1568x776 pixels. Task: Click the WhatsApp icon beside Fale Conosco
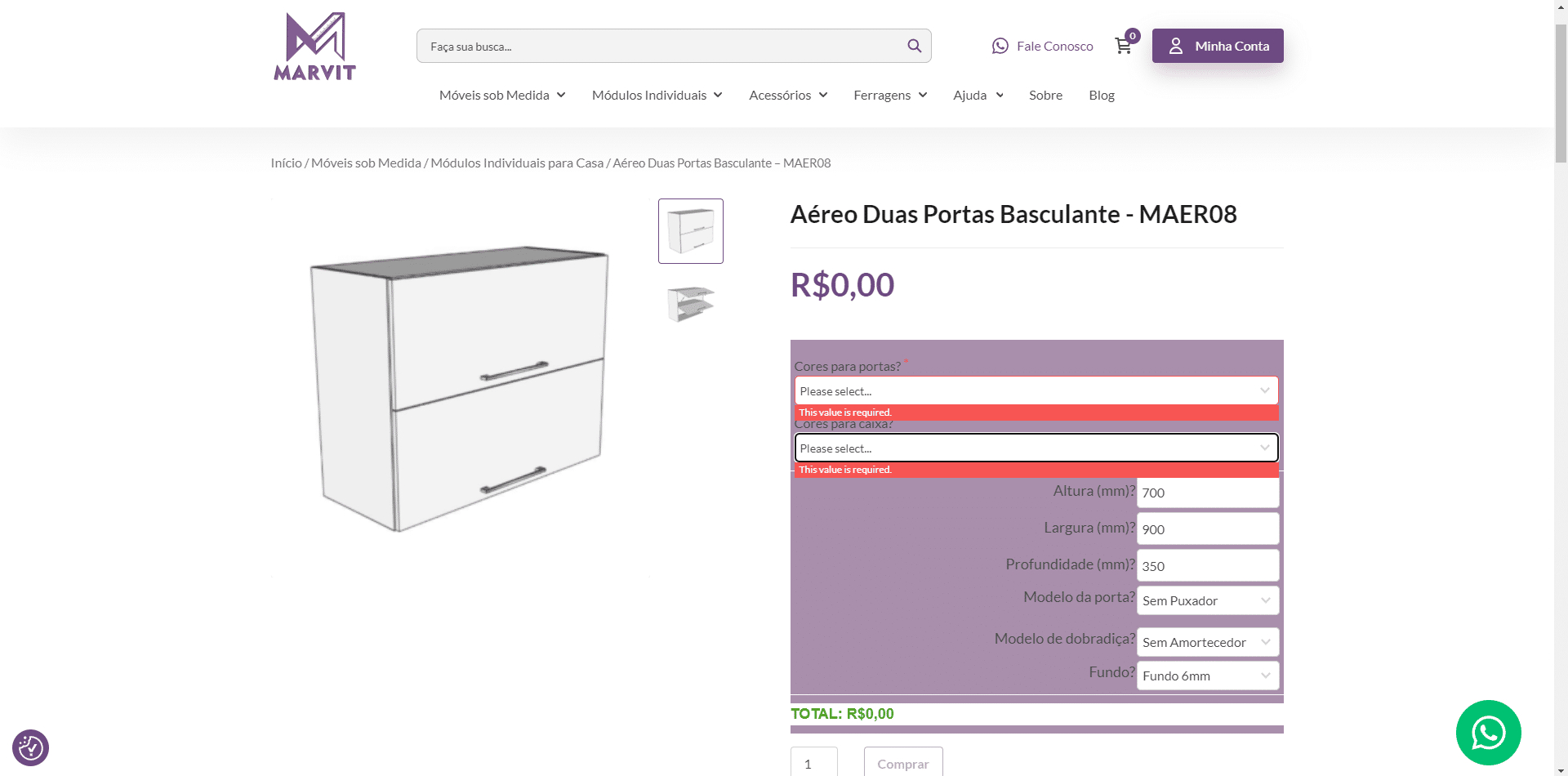tap(1000, 46)
